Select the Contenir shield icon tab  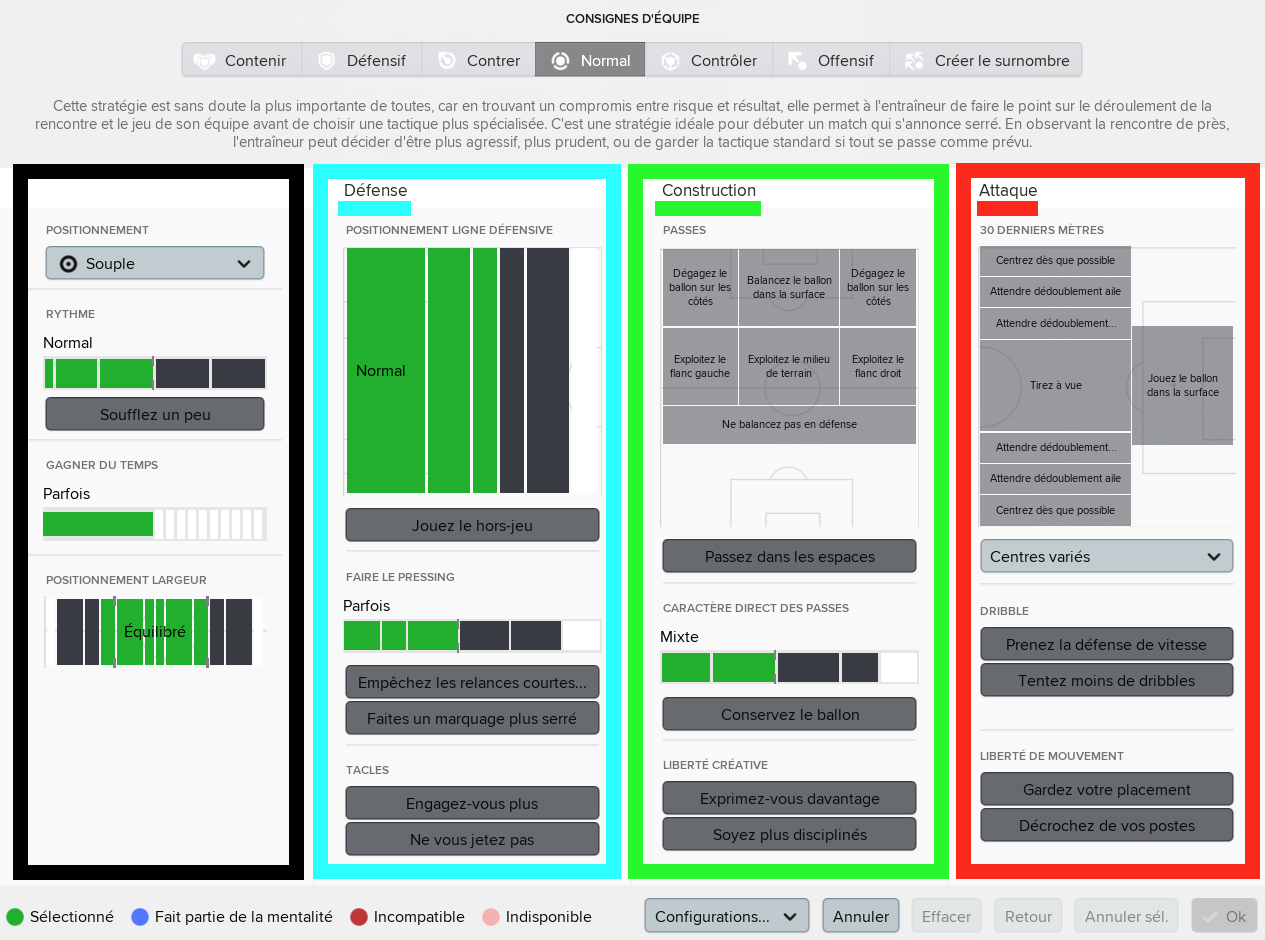[x=204, y=61]
